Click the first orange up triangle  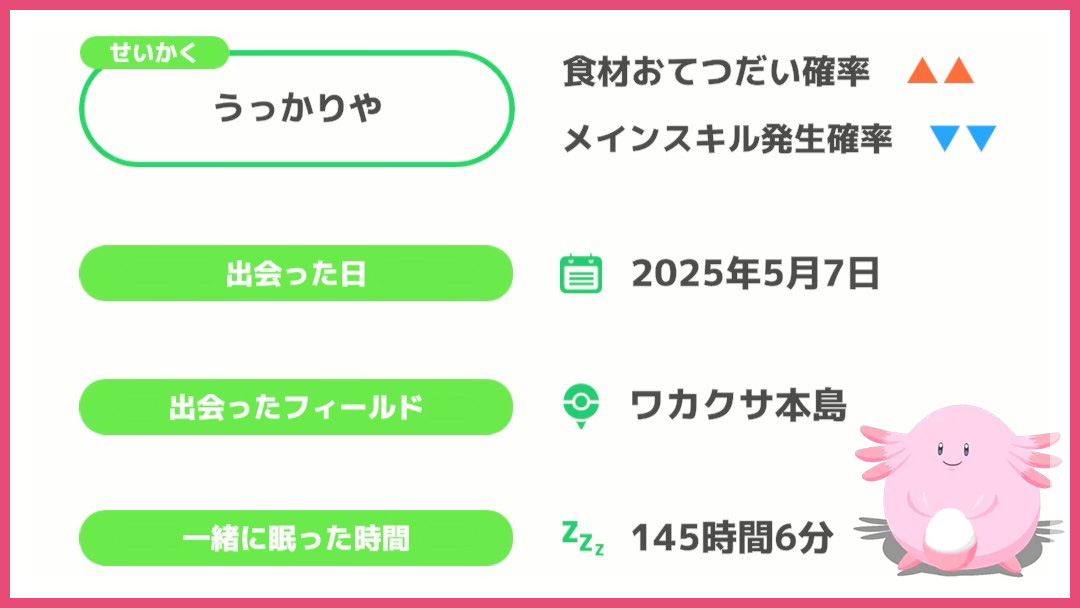pyautogui.click(x=922, y=70)
